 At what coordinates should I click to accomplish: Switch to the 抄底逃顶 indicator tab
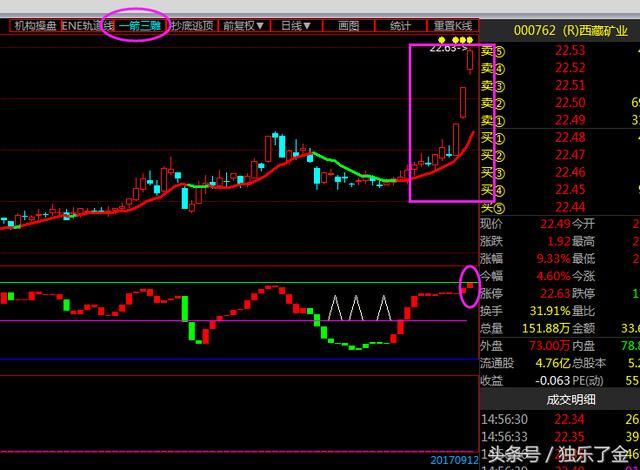[191, 26]
